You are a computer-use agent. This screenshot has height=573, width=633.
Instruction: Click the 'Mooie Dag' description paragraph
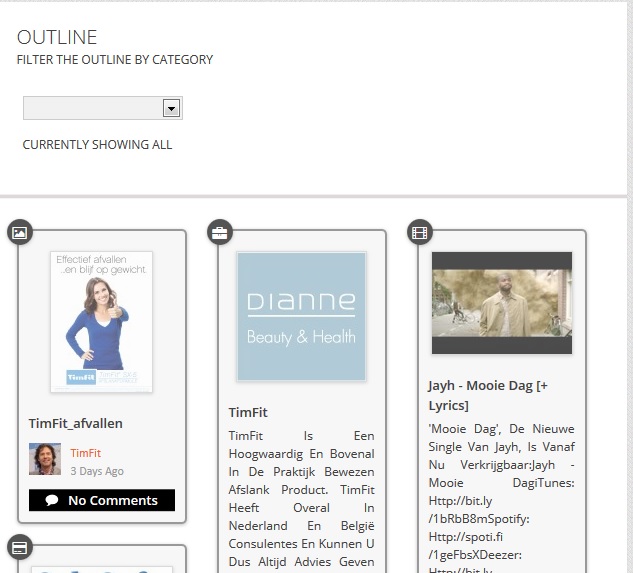[501, 497]
